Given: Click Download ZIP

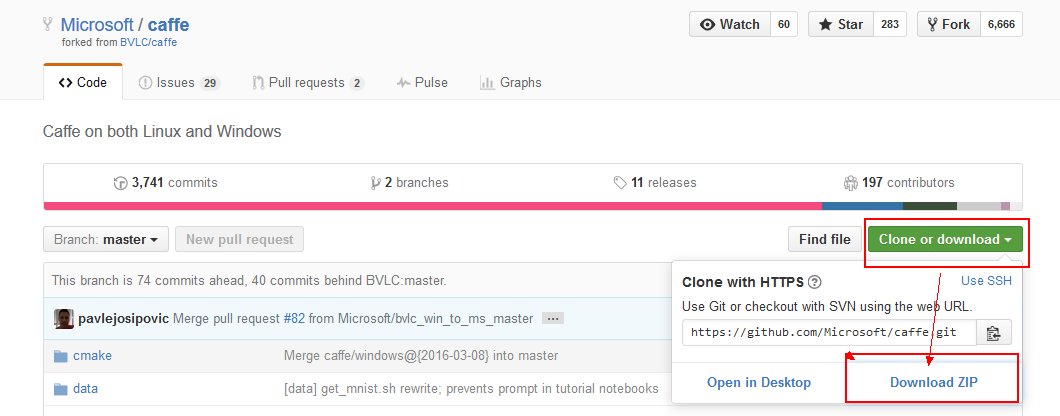Looking at the screenshot, I should [x=934, y=383].
